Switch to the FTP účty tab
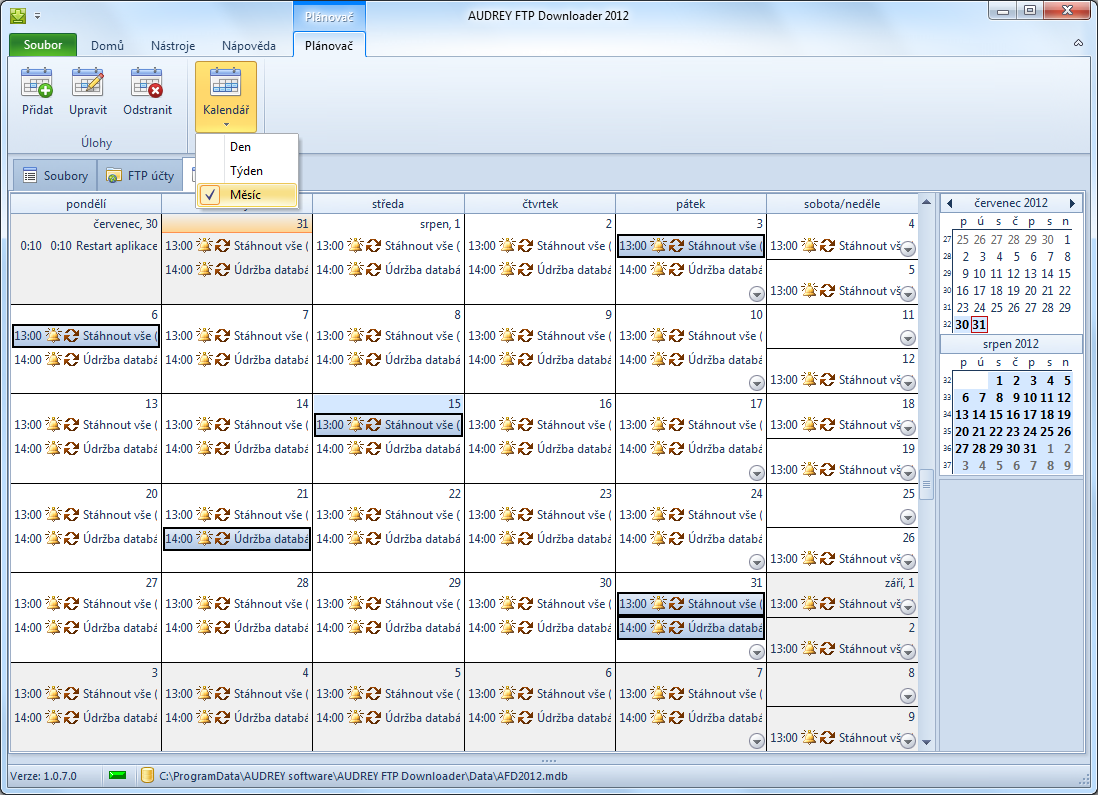 (x=140, y=176)
